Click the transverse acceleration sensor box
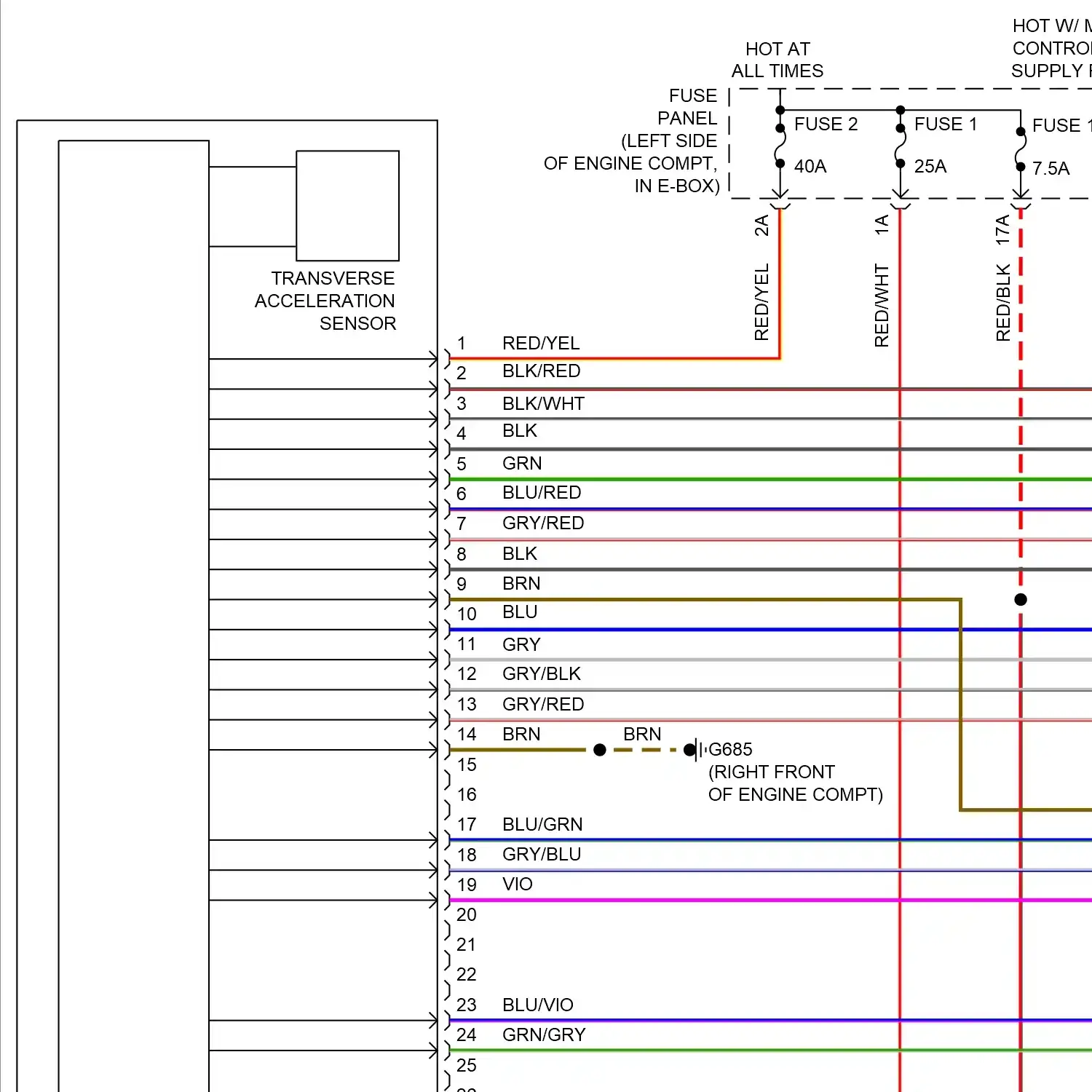 click(347, 206)
